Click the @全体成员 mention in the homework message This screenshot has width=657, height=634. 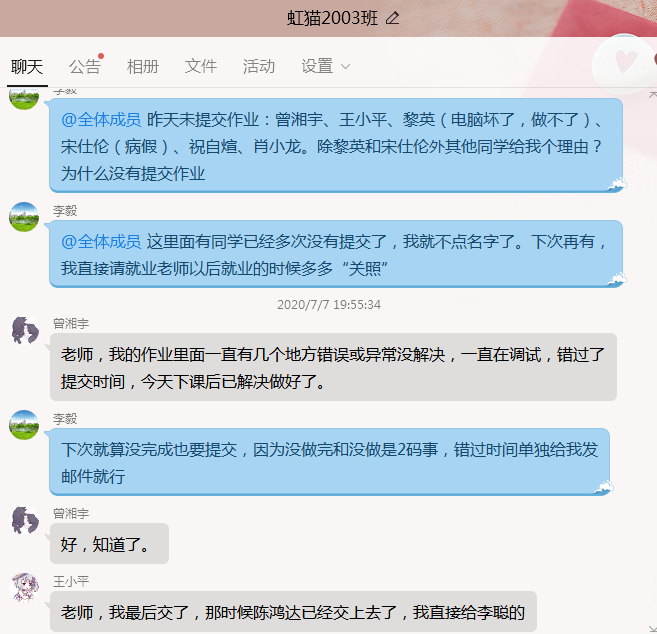101,120
